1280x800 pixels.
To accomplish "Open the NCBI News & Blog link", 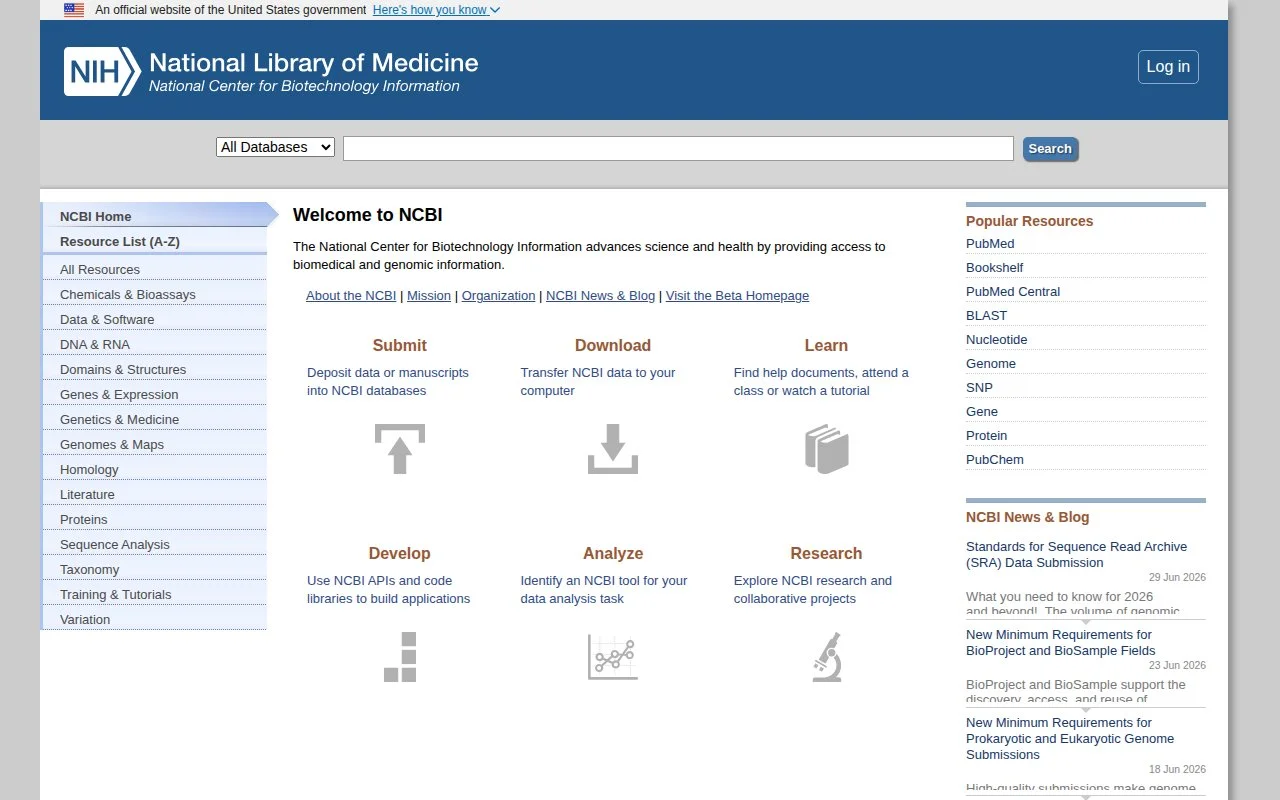I will 600,295.
